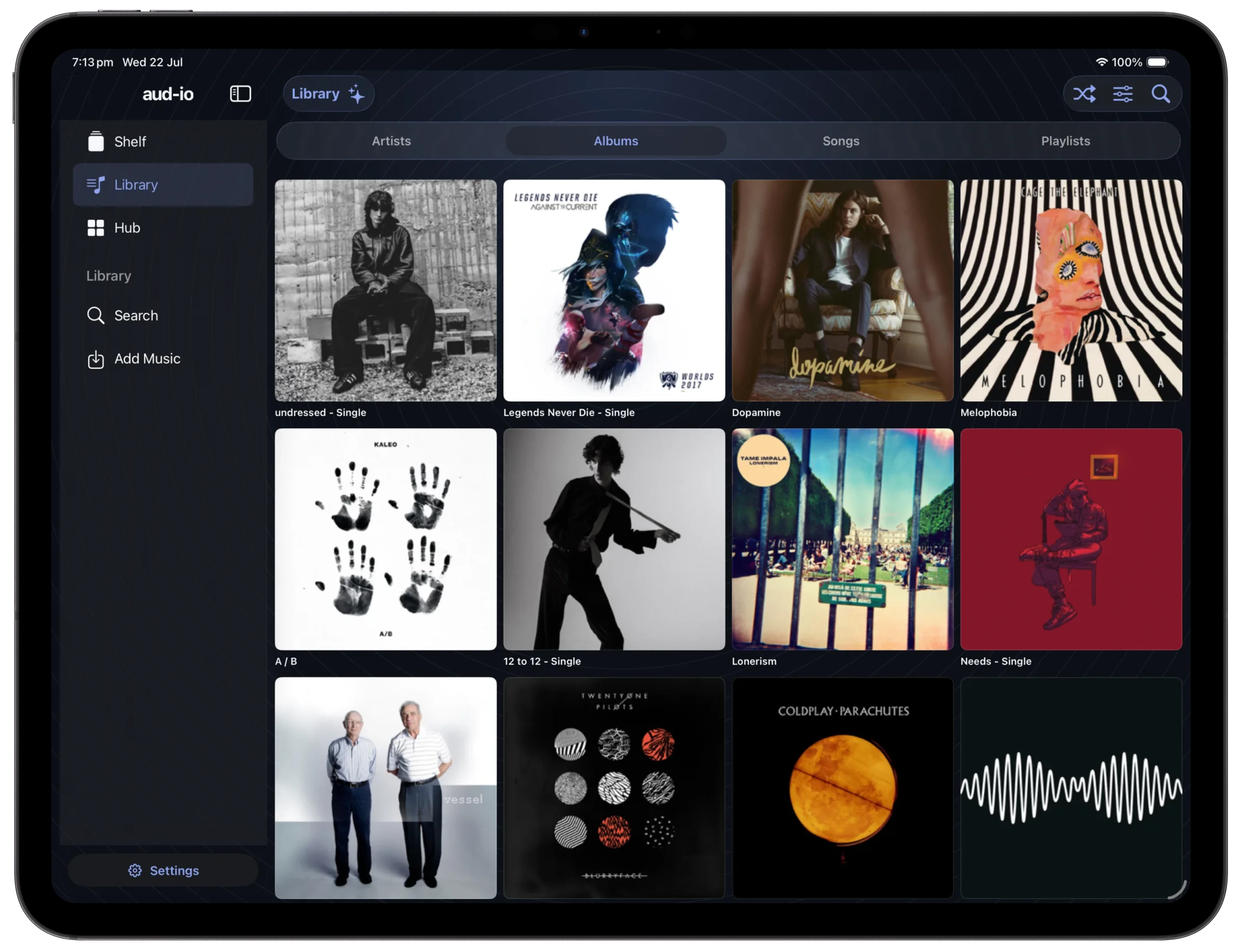The width and height of the screenshot is (1242, 952).
Task: Open the 12 to 12 - Single cover
Action: [614, 539]
